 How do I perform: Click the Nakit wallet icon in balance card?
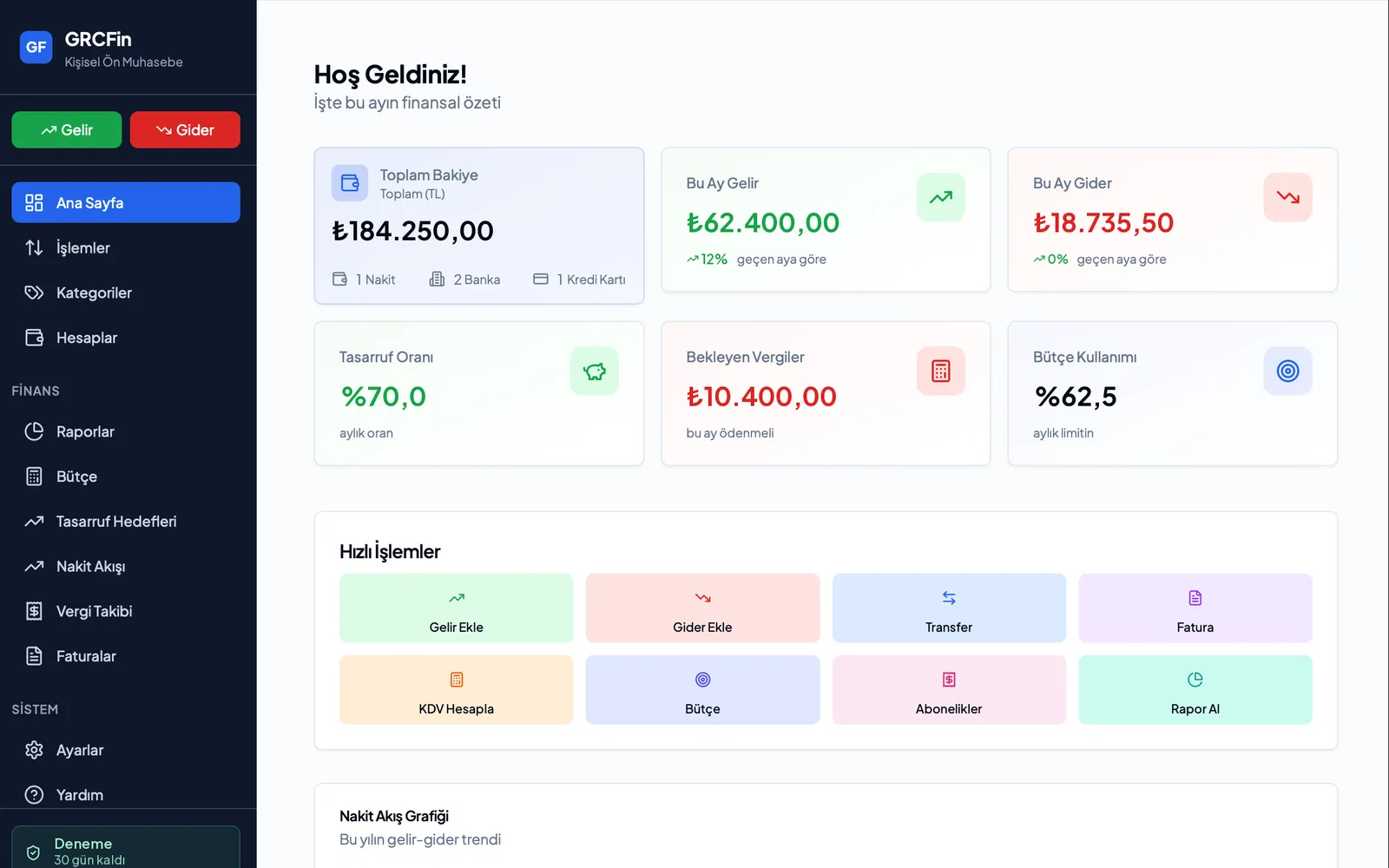(x=340, y=279)
